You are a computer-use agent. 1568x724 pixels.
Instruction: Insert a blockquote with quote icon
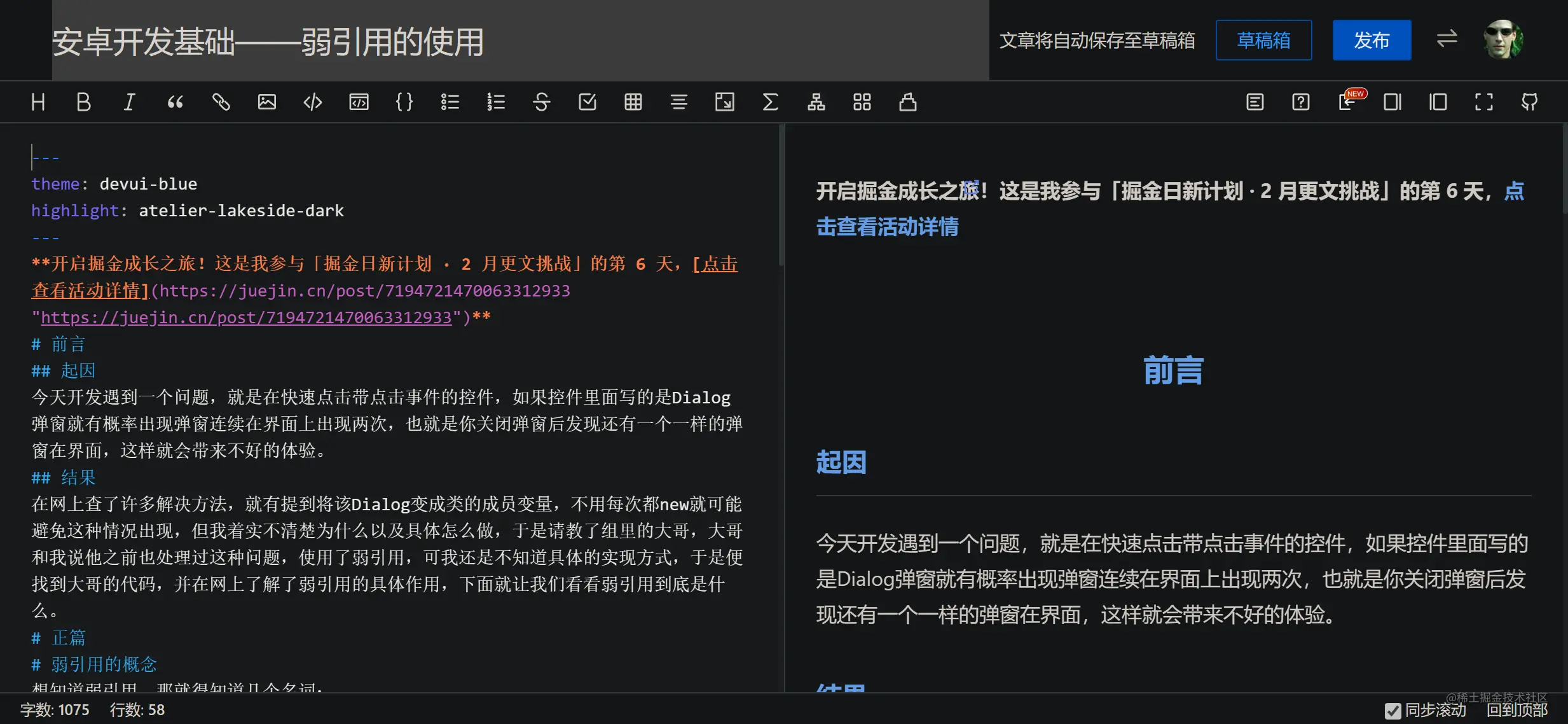[175, 102]
